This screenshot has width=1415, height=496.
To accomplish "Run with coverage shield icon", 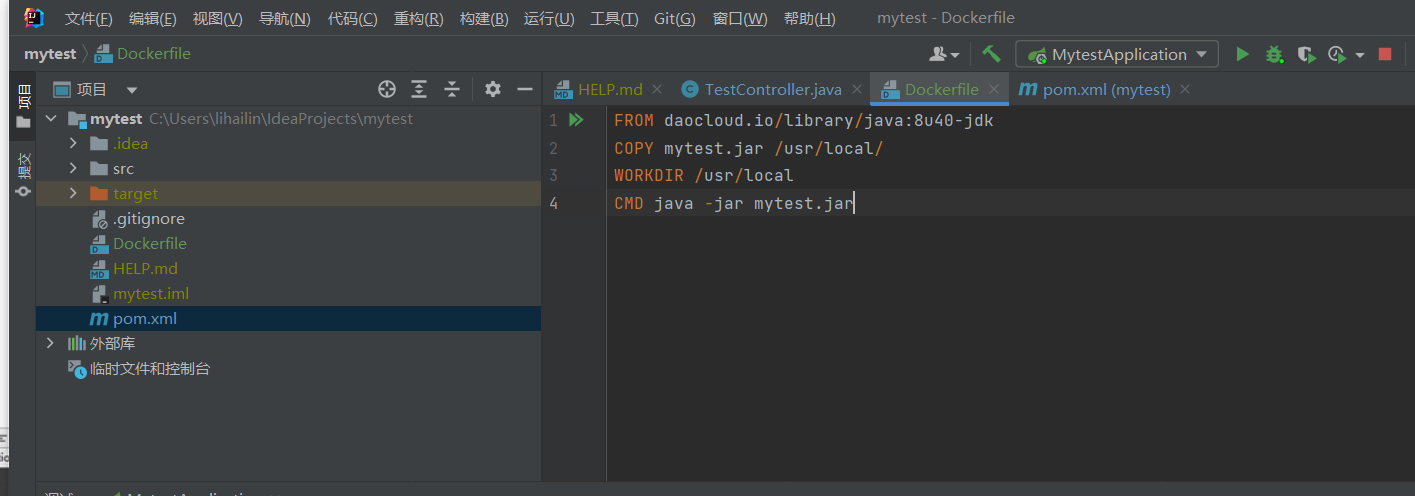I will [1305, 54].
